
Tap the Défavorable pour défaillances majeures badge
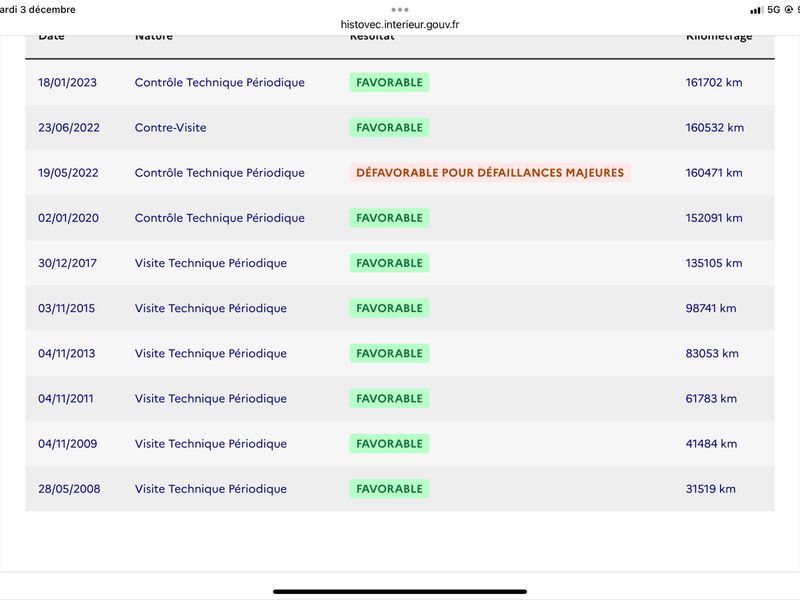pyautogui.click(x=490, y=172)
